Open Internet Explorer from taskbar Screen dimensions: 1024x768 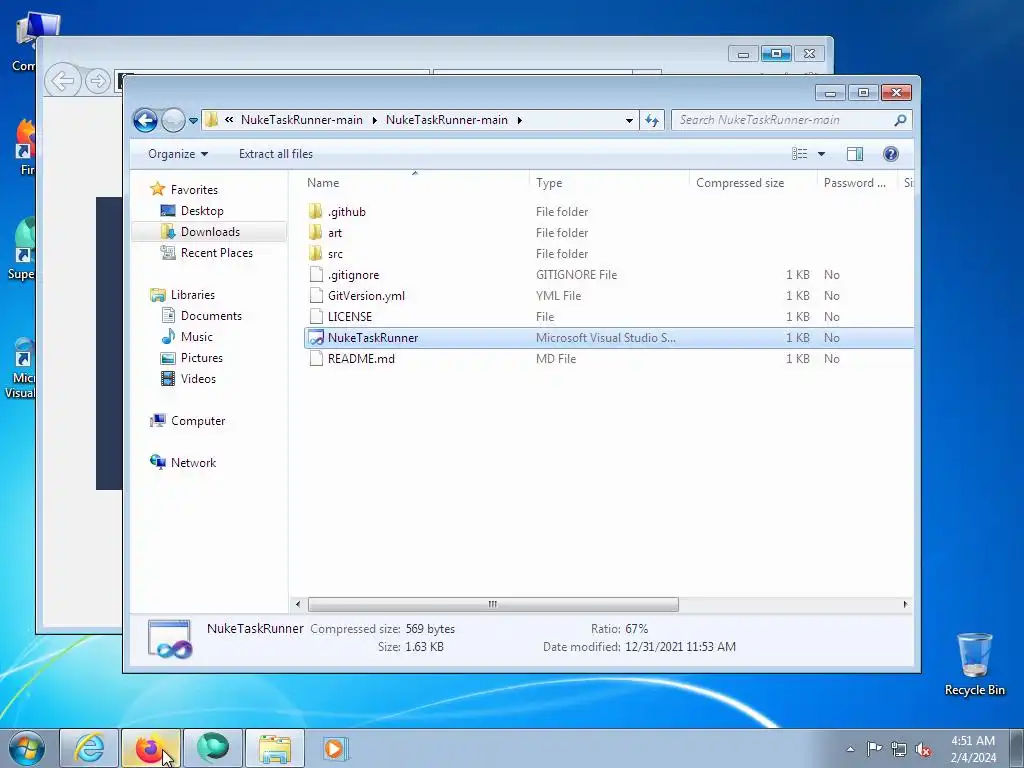pos(89,748)
